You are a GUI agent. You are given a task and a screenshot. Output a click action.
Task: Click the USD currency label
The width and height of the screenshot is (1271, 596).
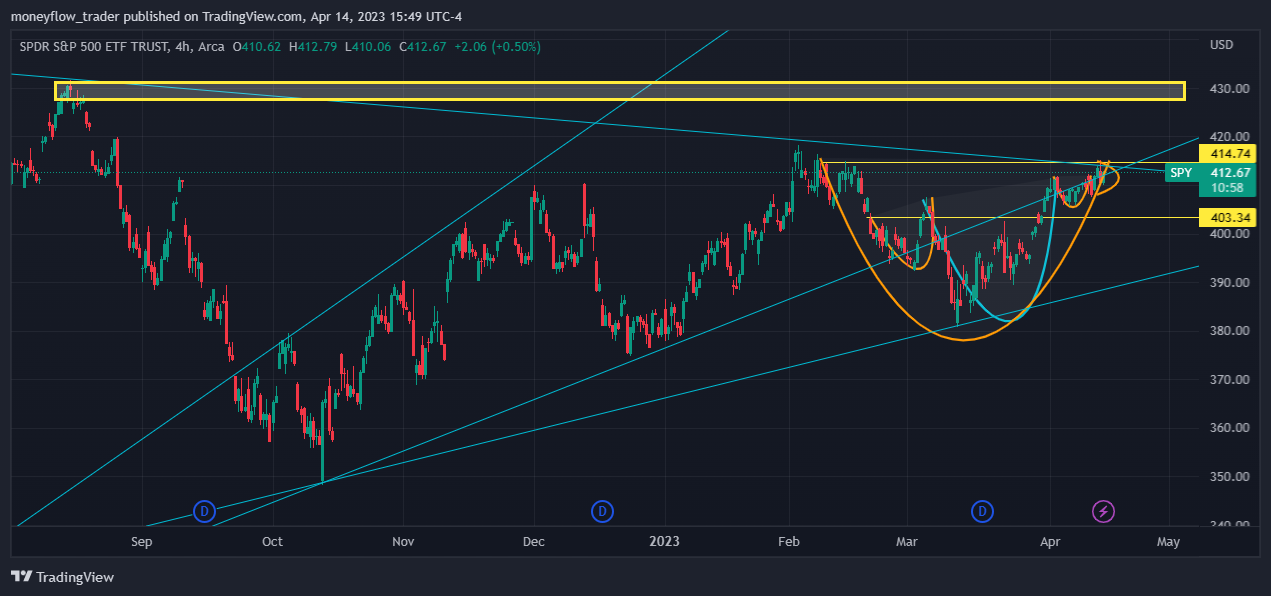[x=1221, y=45]
